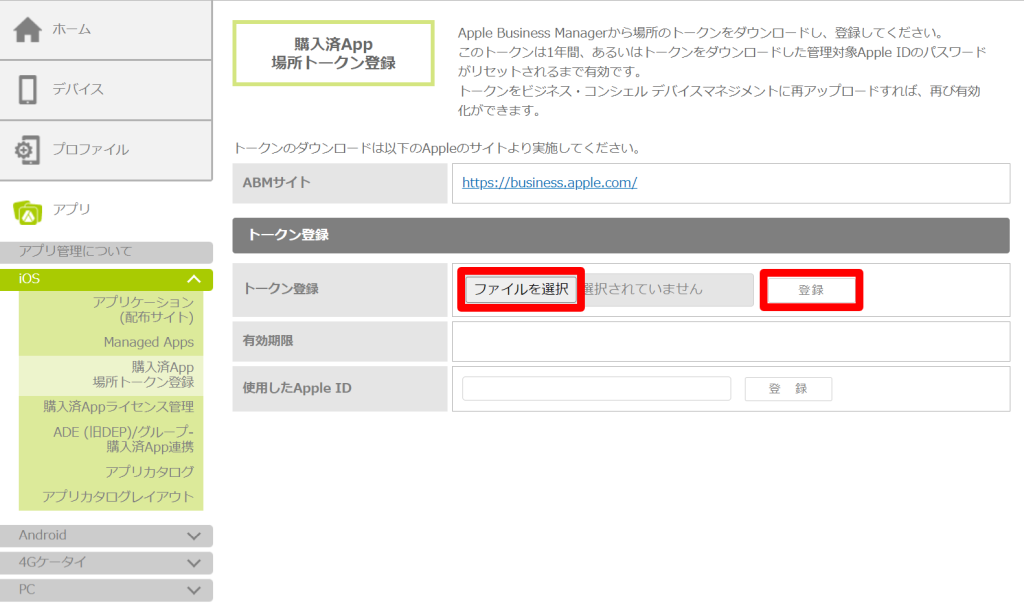Click the Device smartphone icon
1024x604 pixels.
pos(27,90)
